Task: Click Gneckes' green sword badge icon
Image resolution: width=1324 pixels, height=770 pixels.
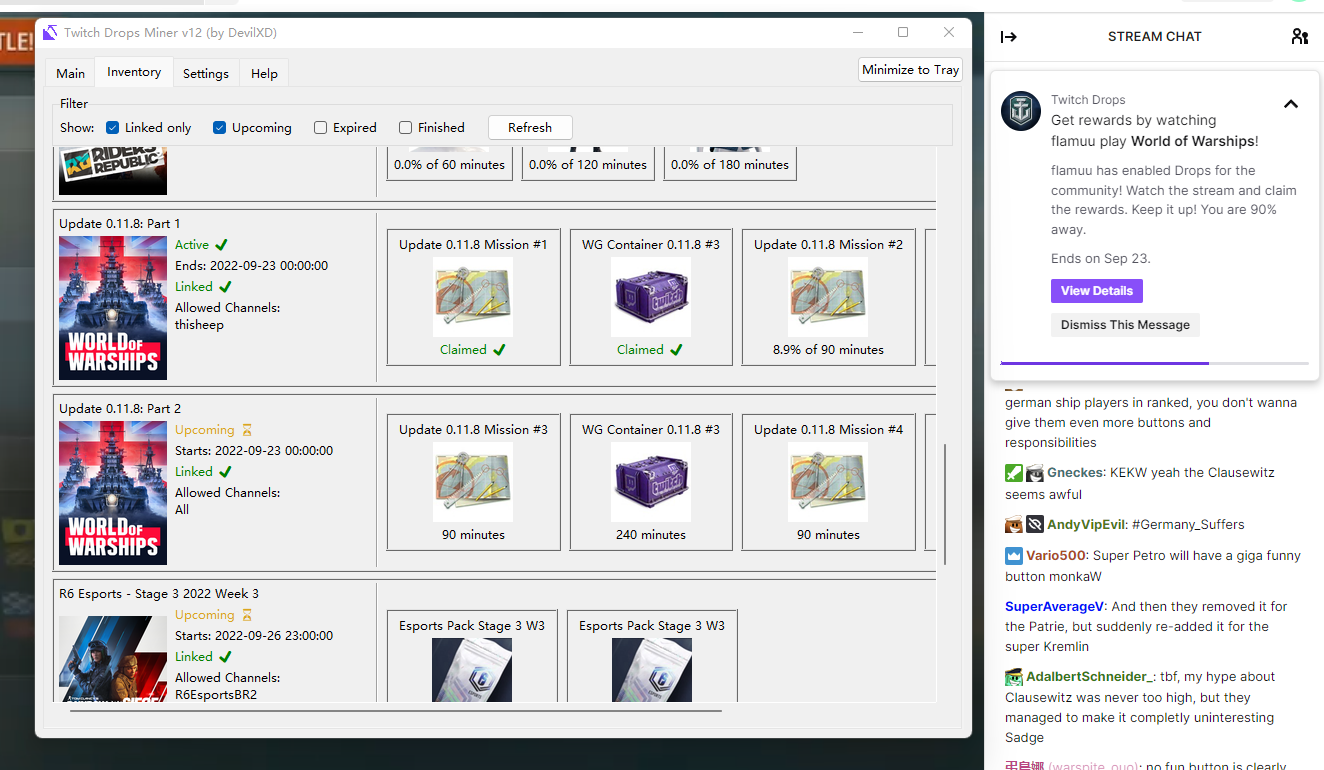Action: click(x=1013, y=472)
